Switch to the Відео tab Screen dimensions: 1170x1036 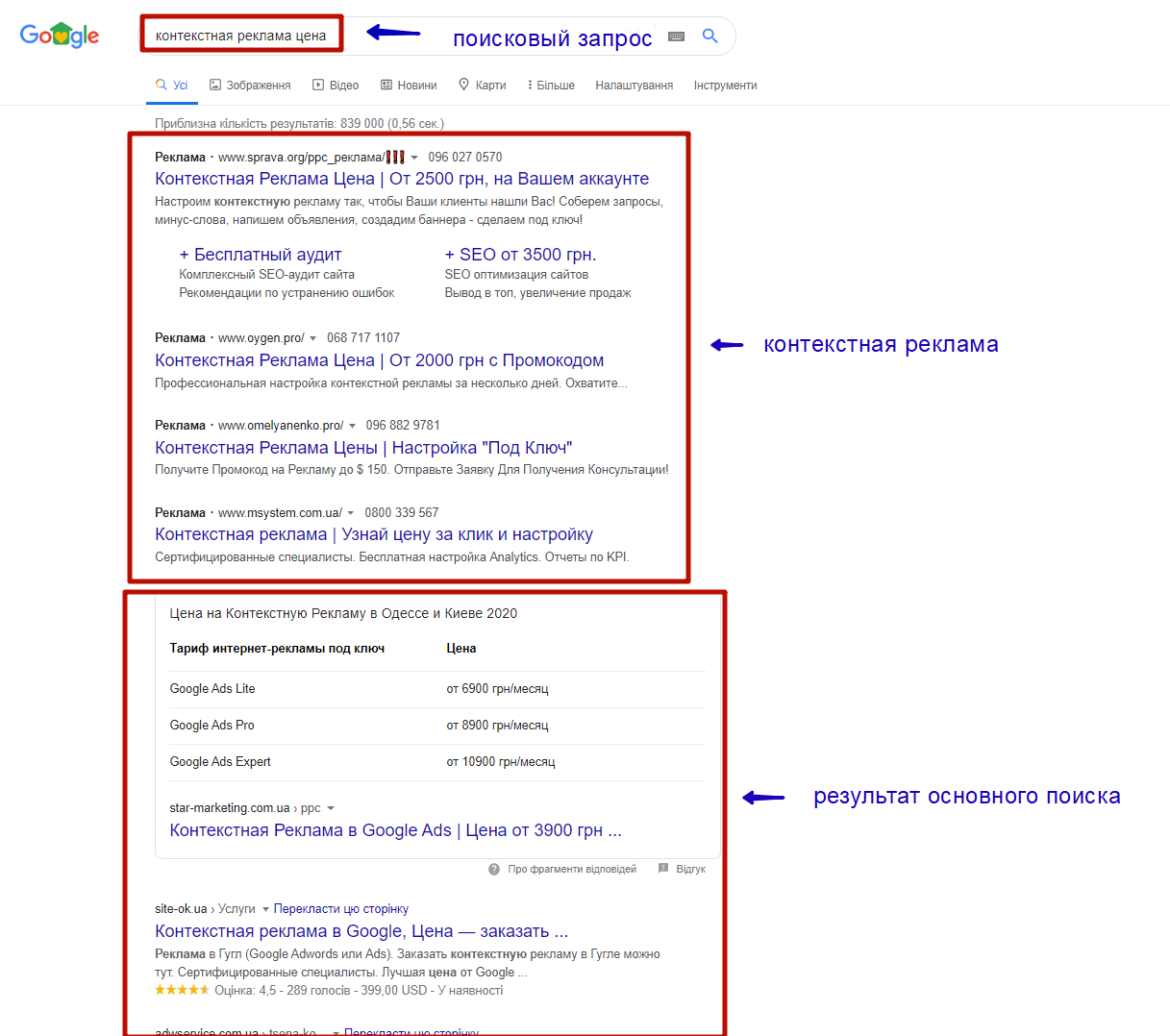336,86
